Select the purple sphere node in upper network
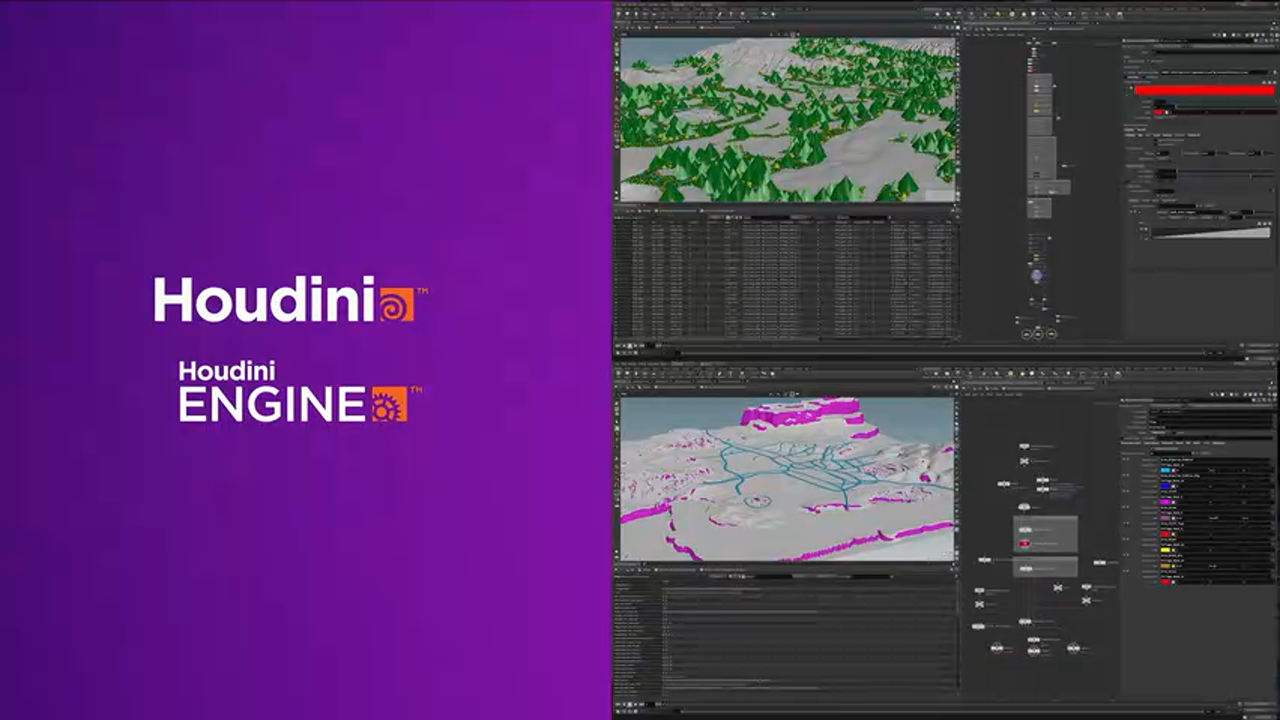Viewport: 1280px width, 720px height. point(1037,275)
